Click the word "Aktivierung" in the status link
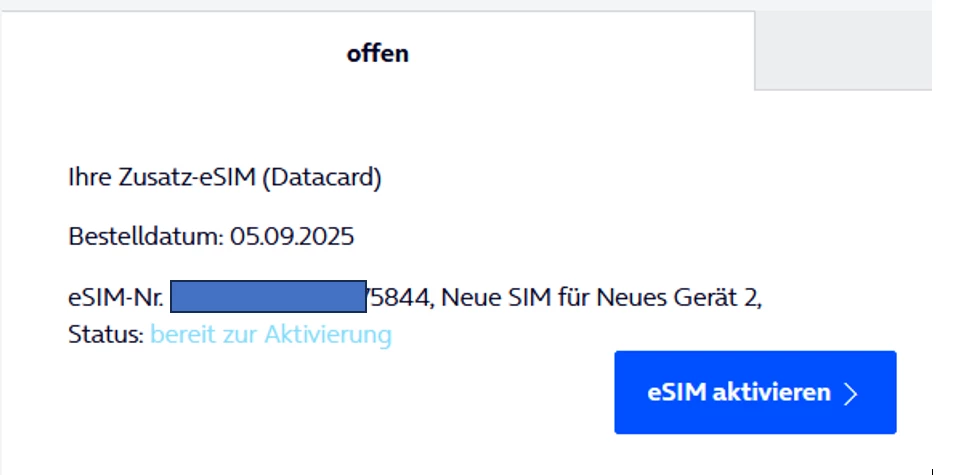 [x=327, y=335]
